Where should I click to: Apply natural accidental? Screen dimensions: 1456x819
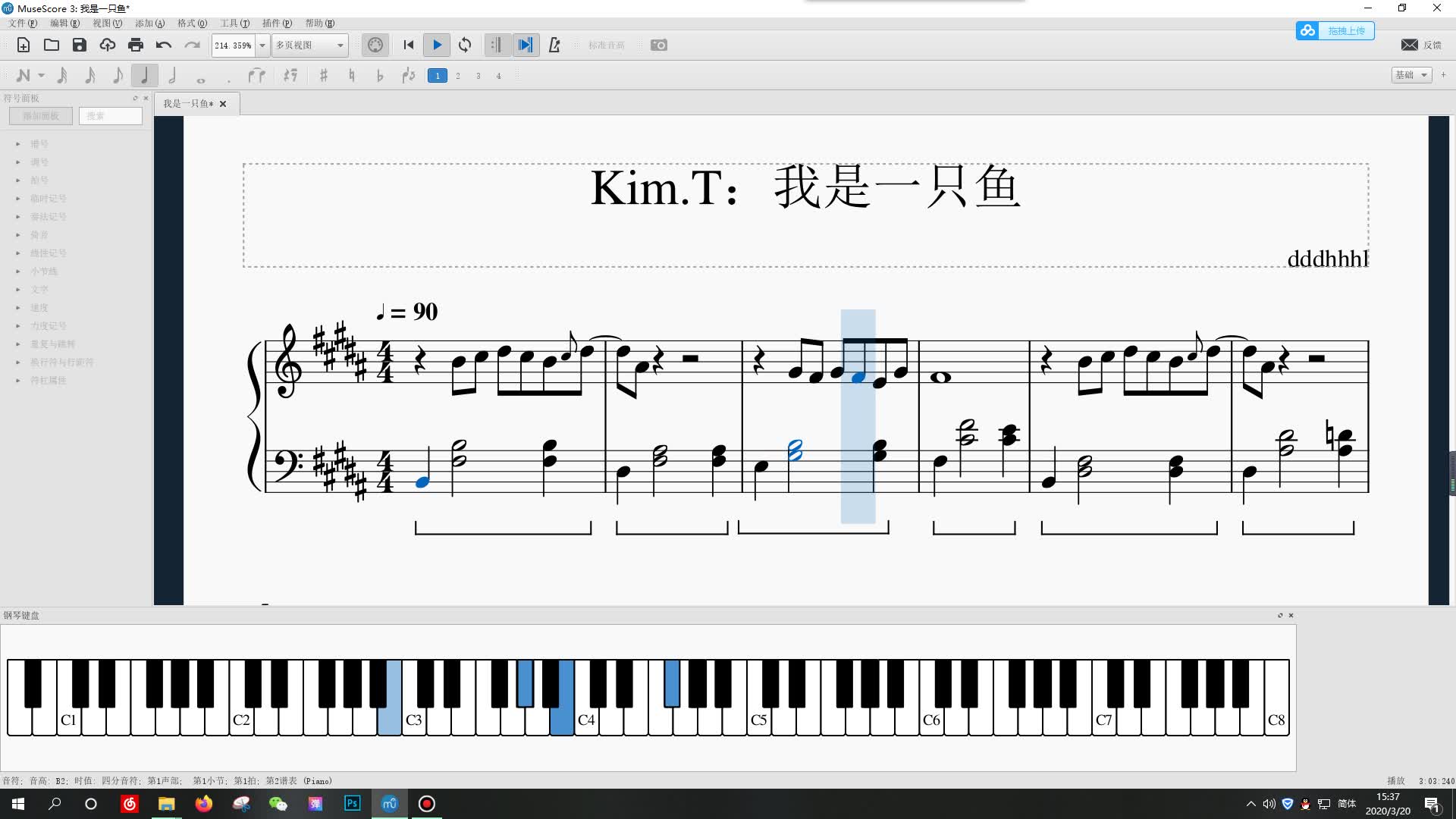[351, 75]
